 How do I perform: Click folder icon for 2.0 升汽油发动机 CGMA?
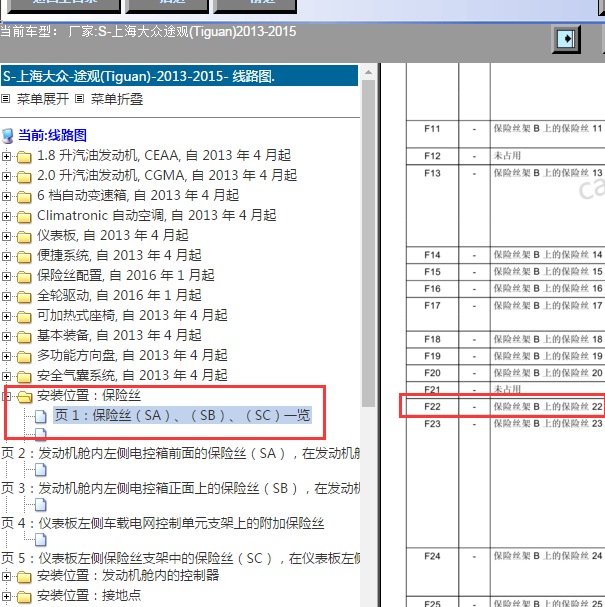click(x=24, y=177)
